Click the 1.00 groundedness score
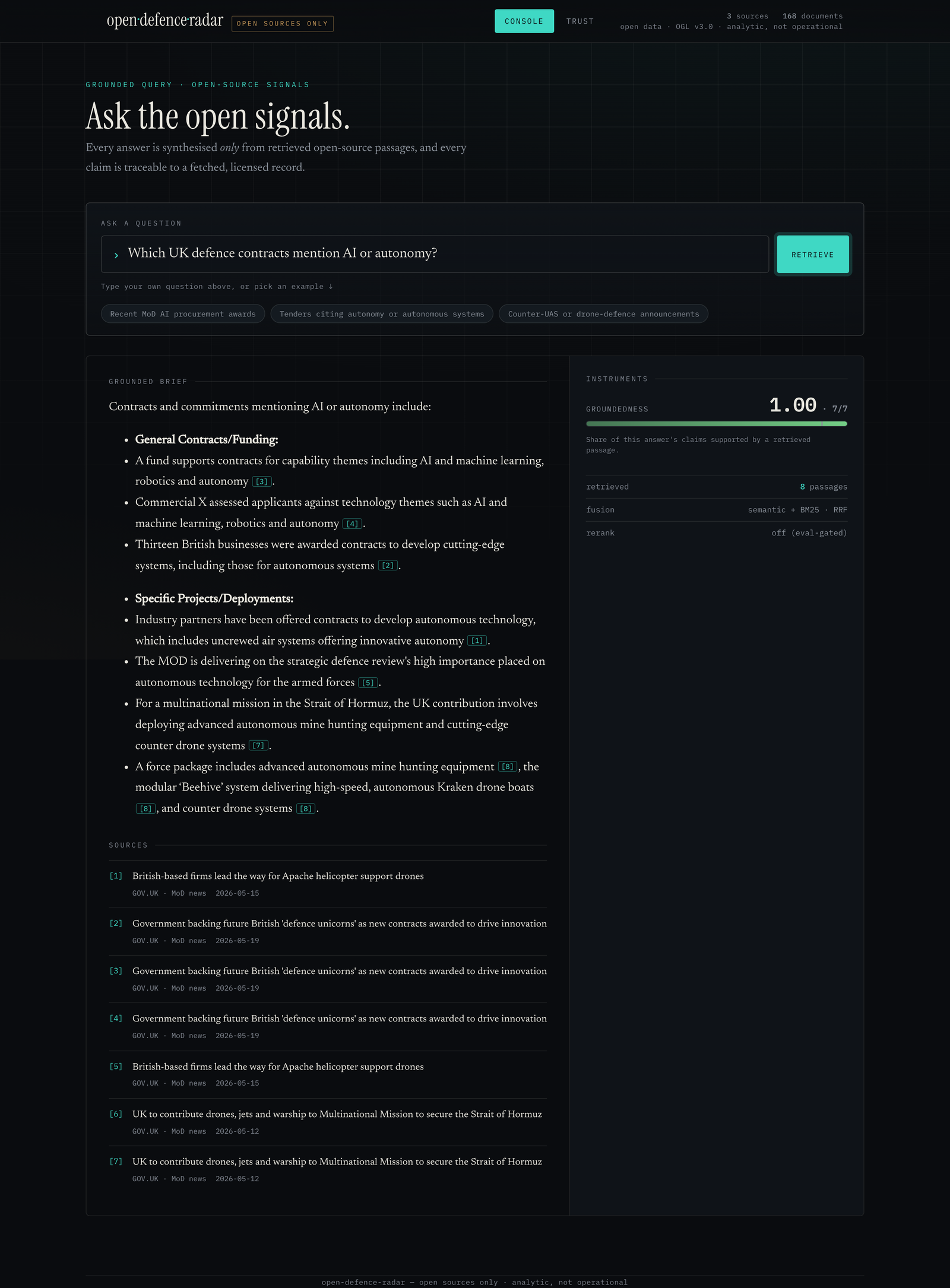This screenshot has width=950, height=1288. tap(793, 405)
